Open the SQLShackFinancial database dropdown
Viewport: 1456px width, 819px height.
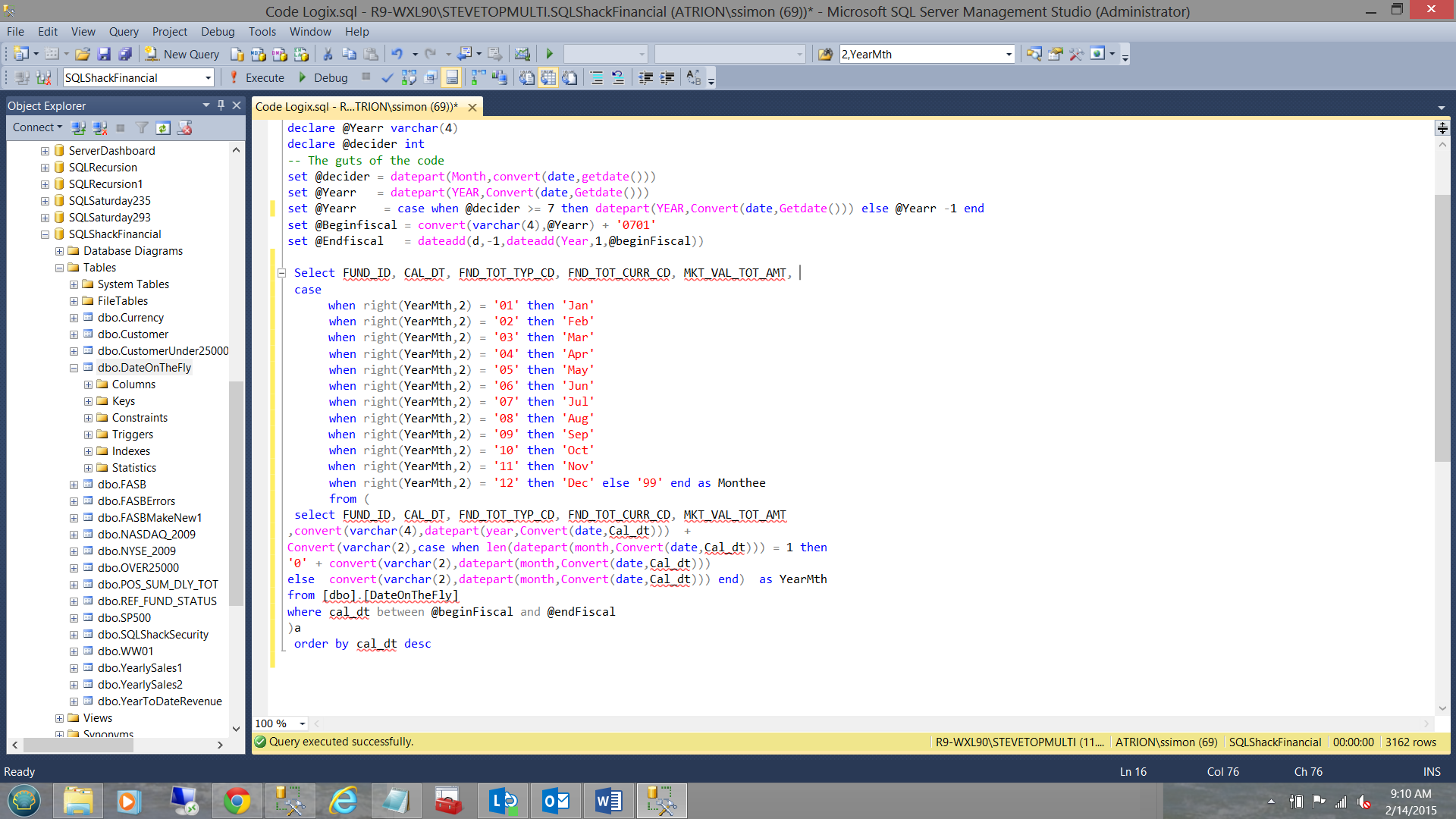click(x=208, y=77)
